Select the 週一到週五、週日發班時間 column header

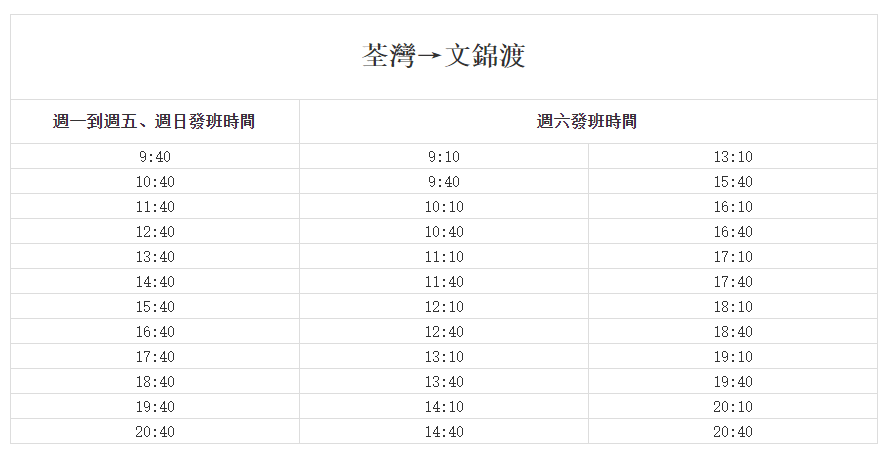click(x=154, y=122)
